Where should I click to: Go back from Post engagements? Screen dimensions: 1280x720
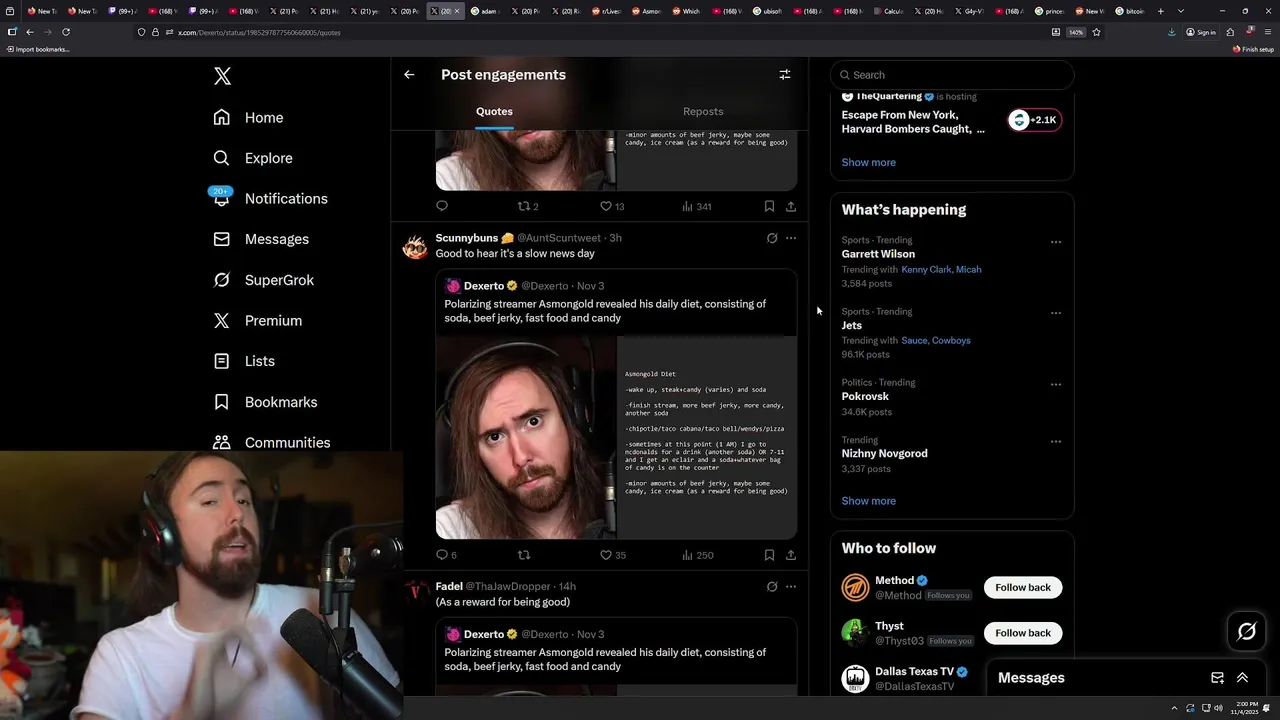(x=409, y=75)
